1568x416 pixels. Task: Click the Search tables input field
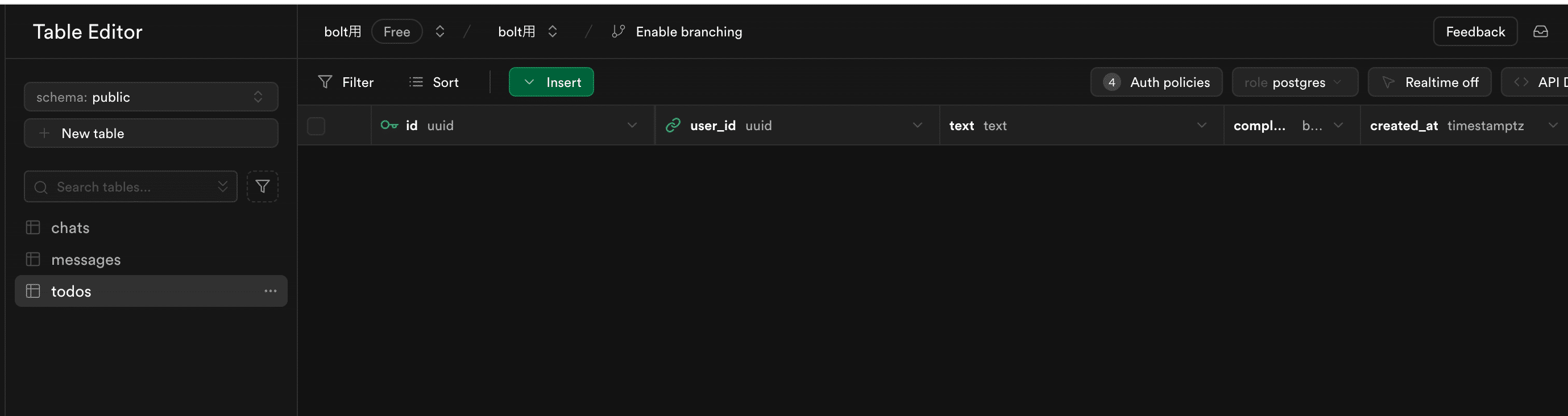131,187
